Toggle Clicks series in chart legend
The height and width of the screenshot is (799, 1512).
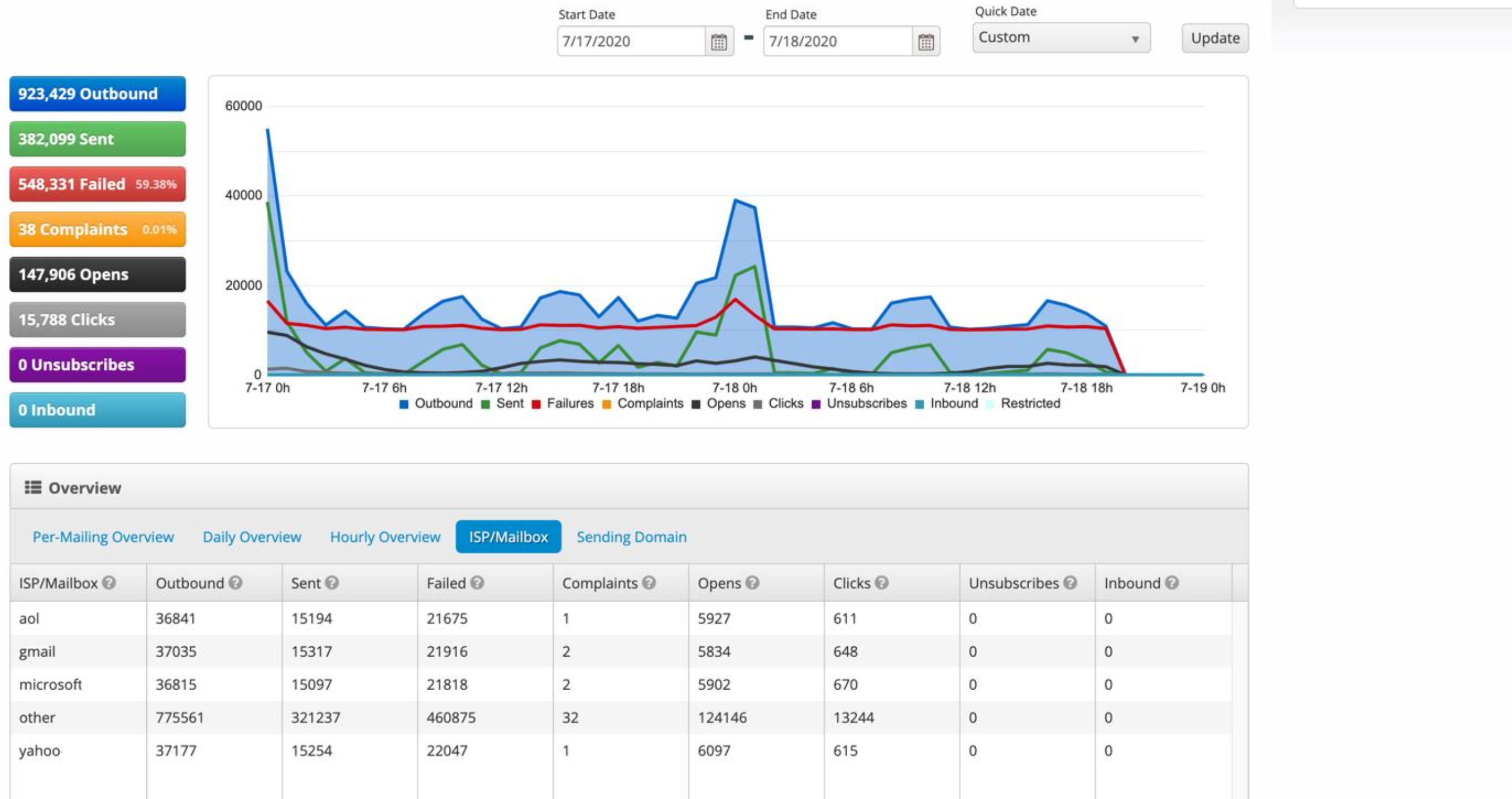(778, 403)
